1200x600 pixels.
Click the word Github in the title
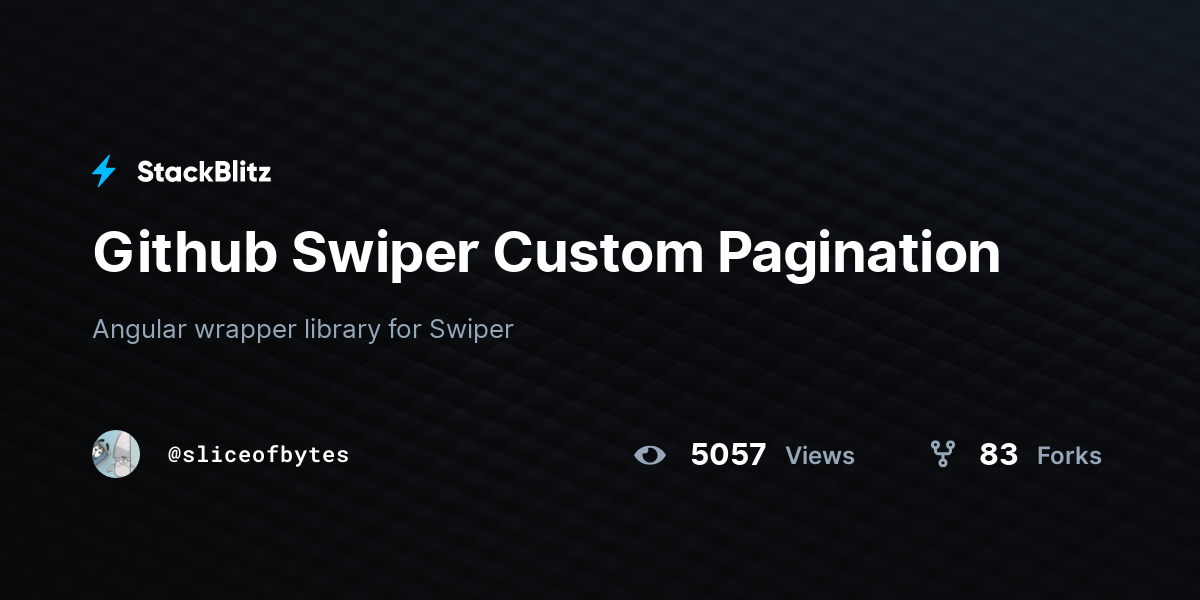(x=185, y=254)
